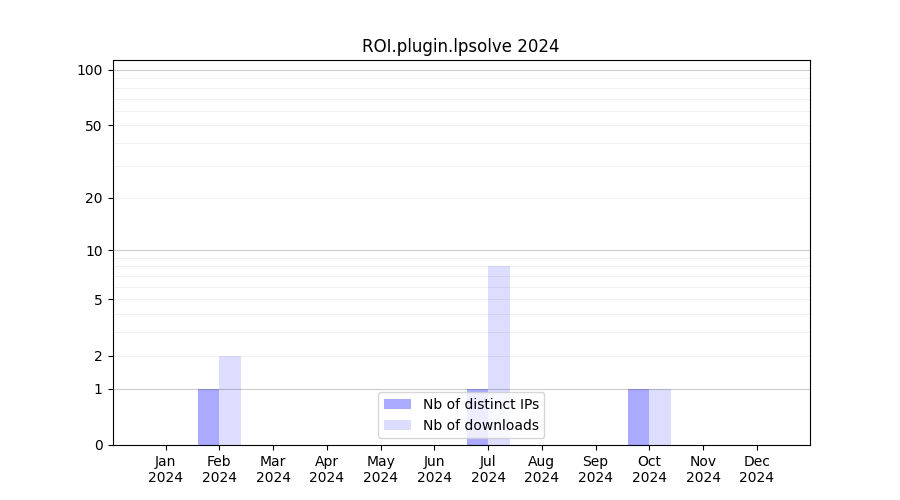900x500 pixels.
Task: Click the Oct 2024 downloads bar
Action: point(660,417)
